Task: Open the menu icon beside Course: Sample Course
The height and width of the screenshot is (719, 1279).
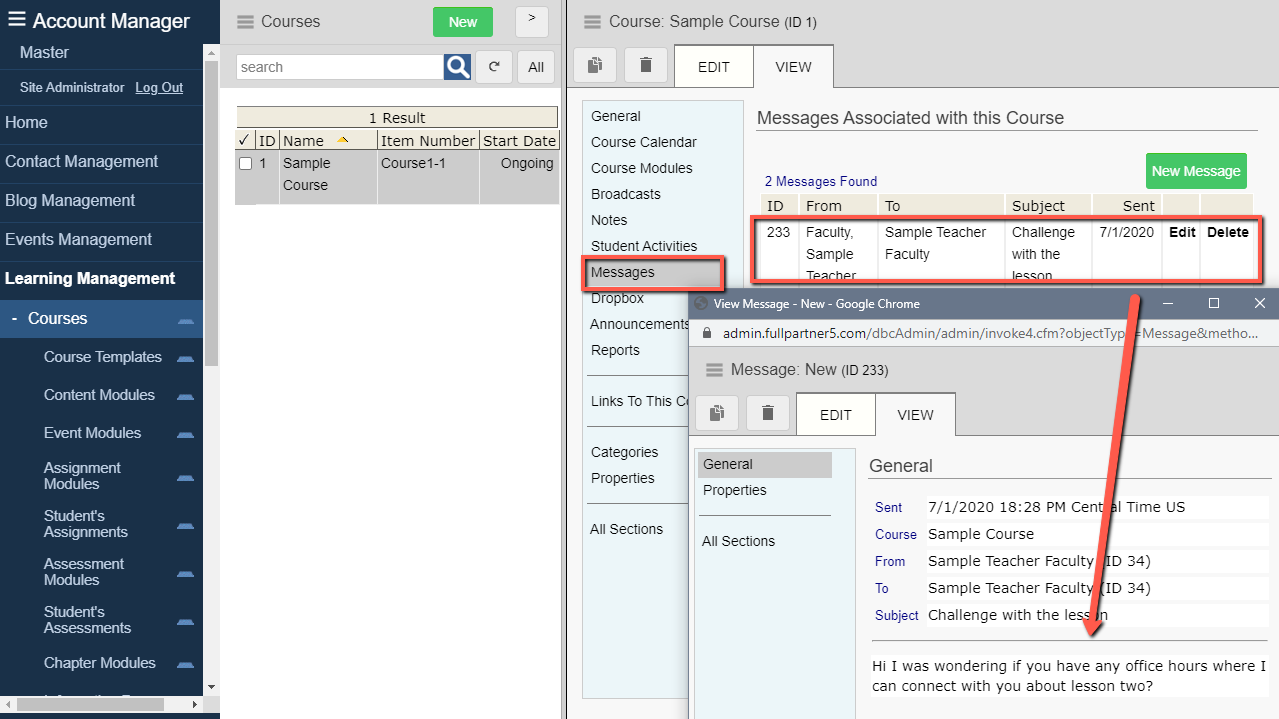Action: coord(593,22)
